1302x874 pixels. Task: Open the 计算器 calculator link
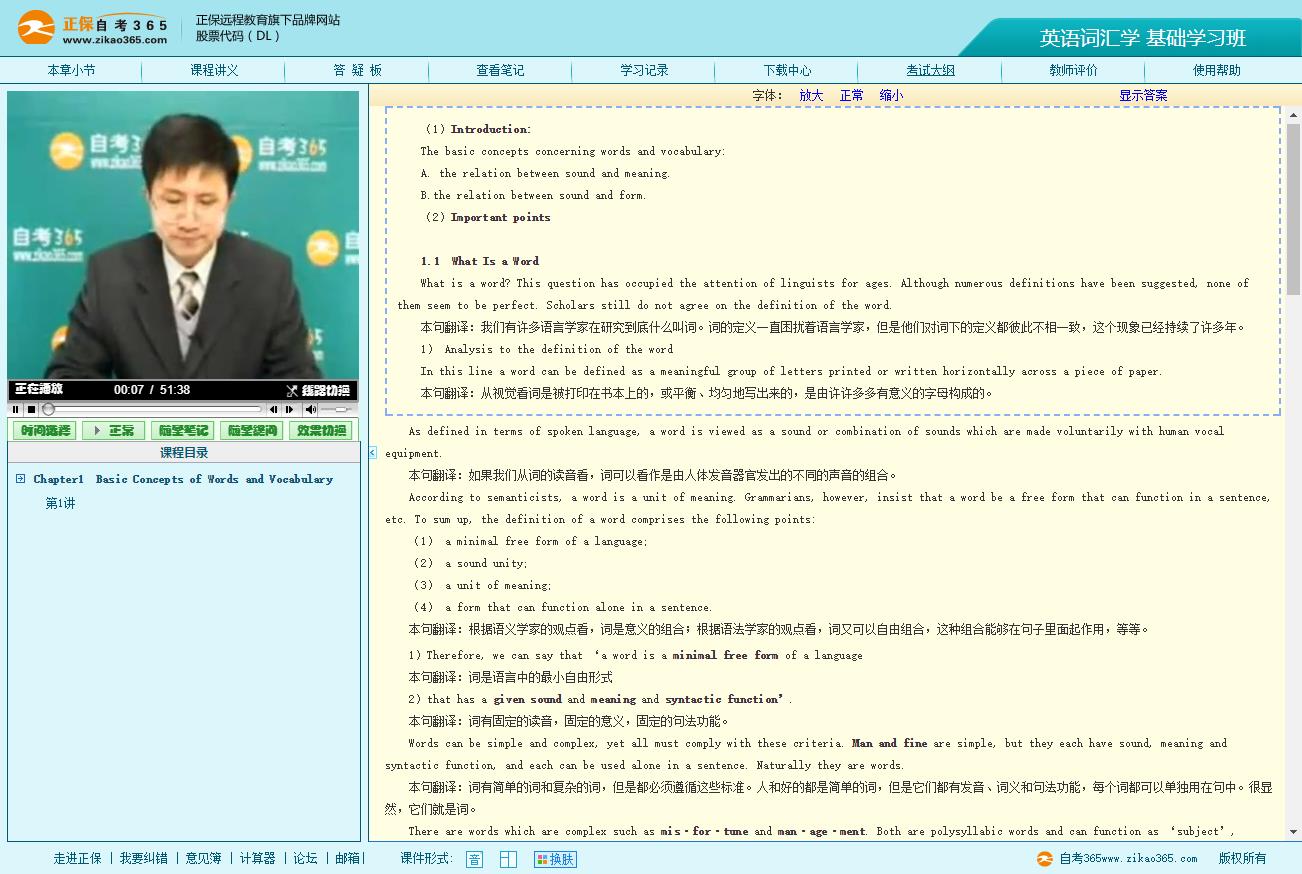(257, 858)
